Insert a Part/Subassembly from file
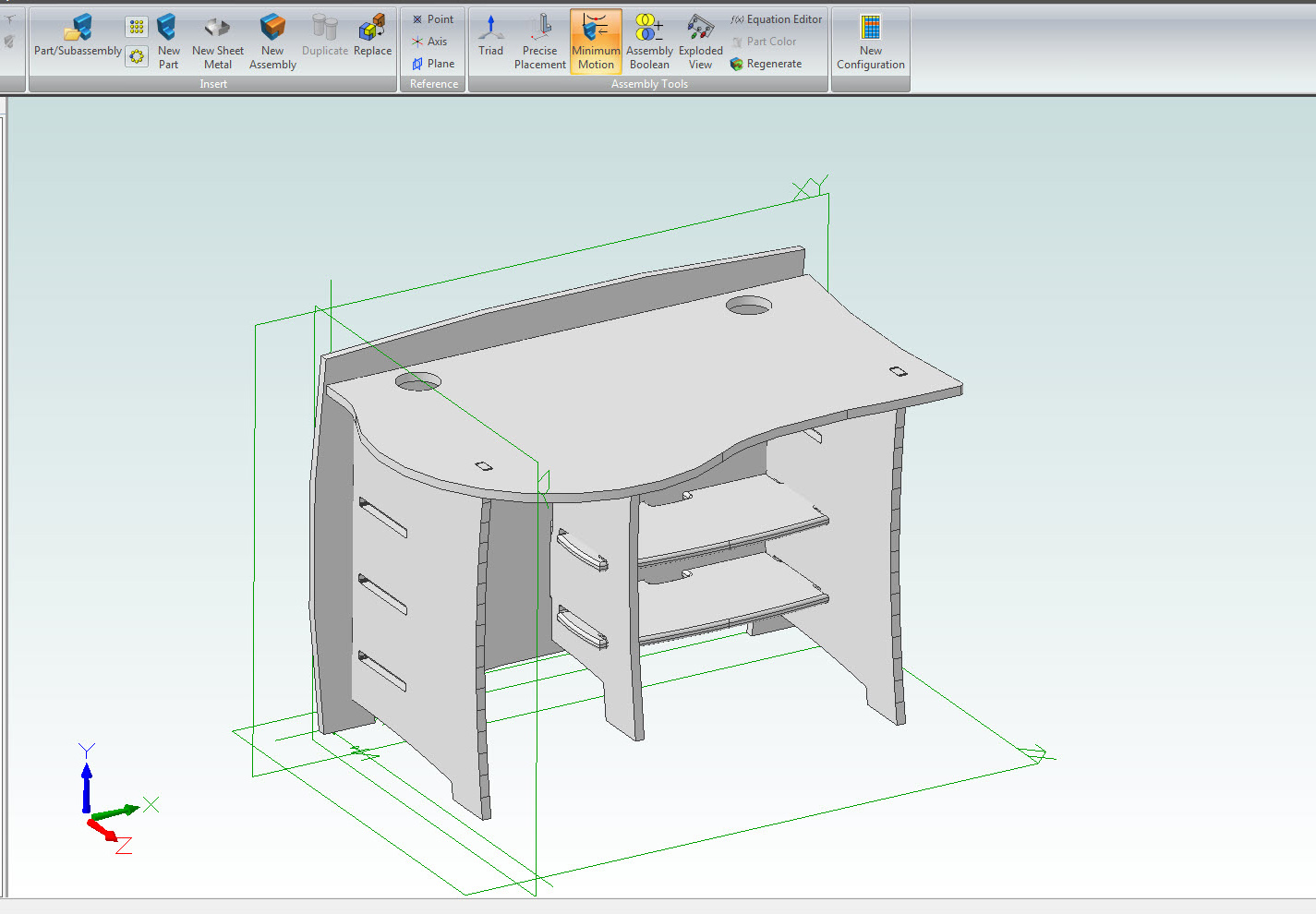 [x=78, y=35]
